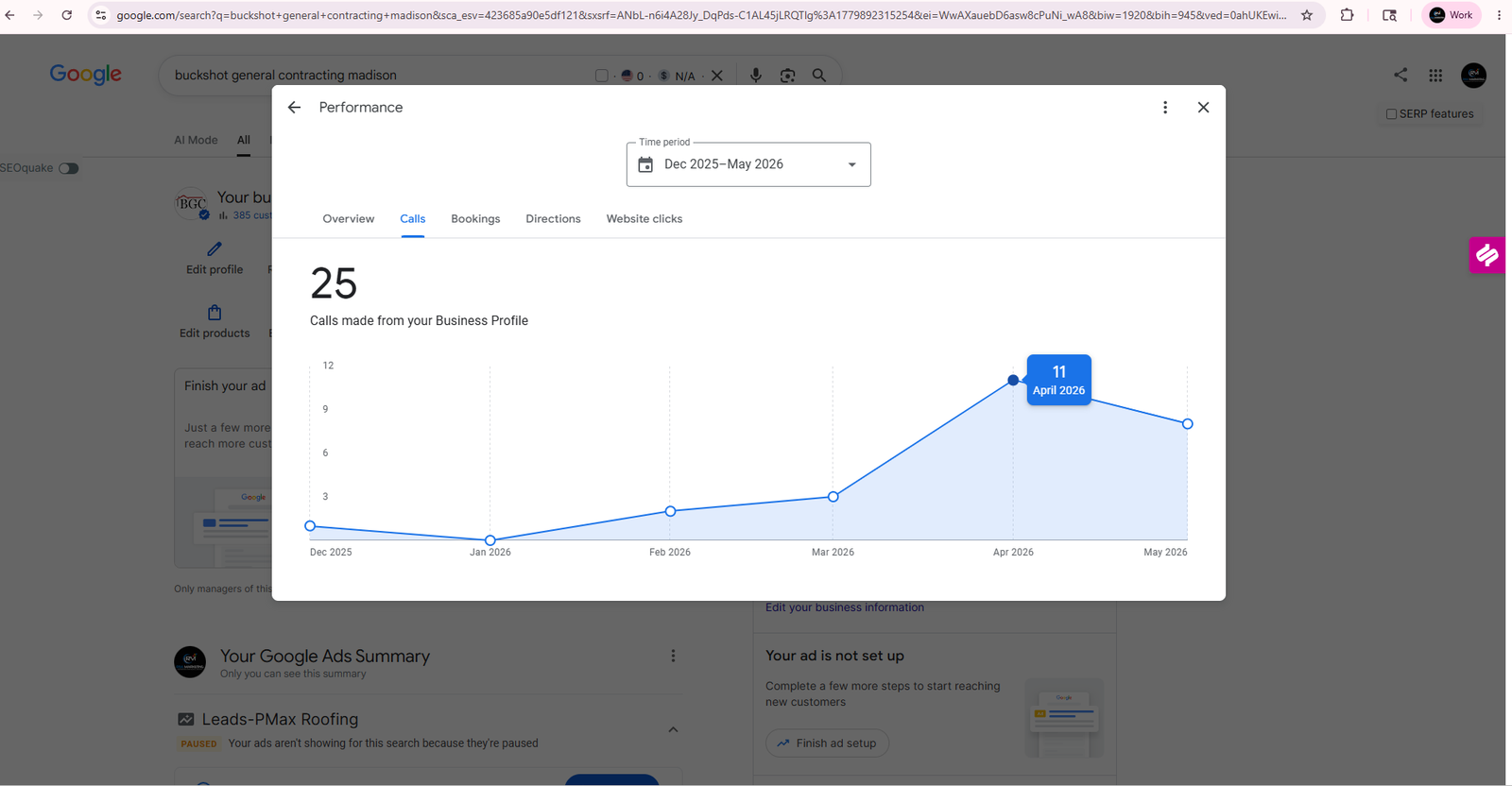
Task: Open the Edit your business information link
Action: pos(845,607)
